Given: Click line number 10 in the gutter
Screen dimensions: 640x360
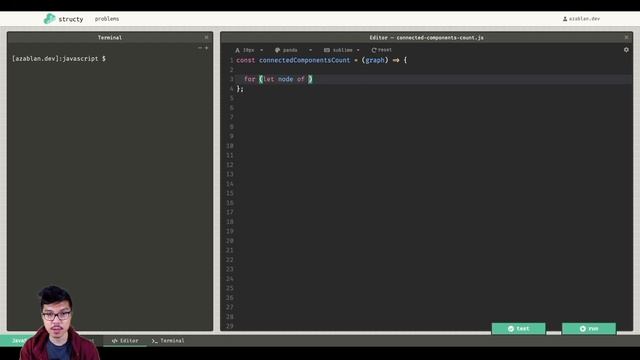Looking at the screenshot, I should coord(230,146).
